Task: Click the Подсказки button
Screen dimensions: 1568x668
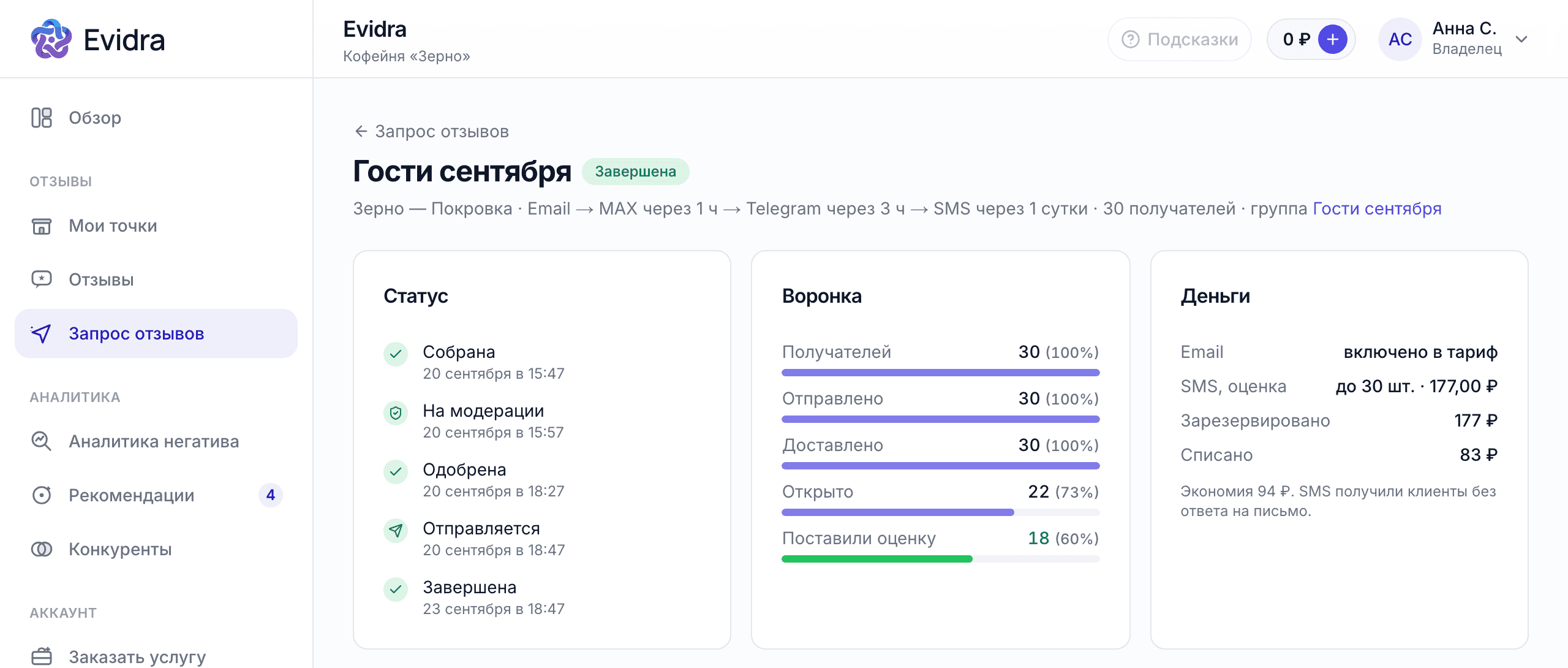Action: pyautogui.click(x=1180, y=39)
